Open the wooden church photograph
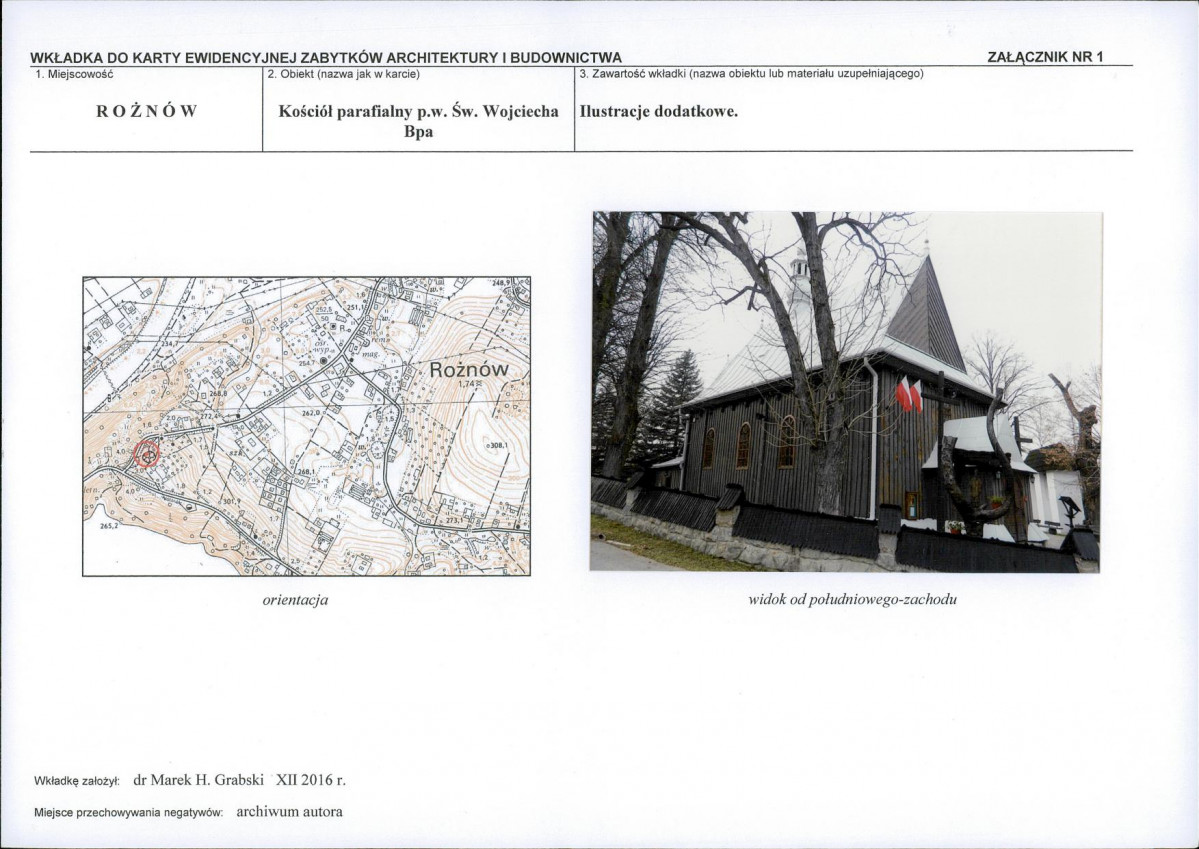1199x849 pixels. 846,392
